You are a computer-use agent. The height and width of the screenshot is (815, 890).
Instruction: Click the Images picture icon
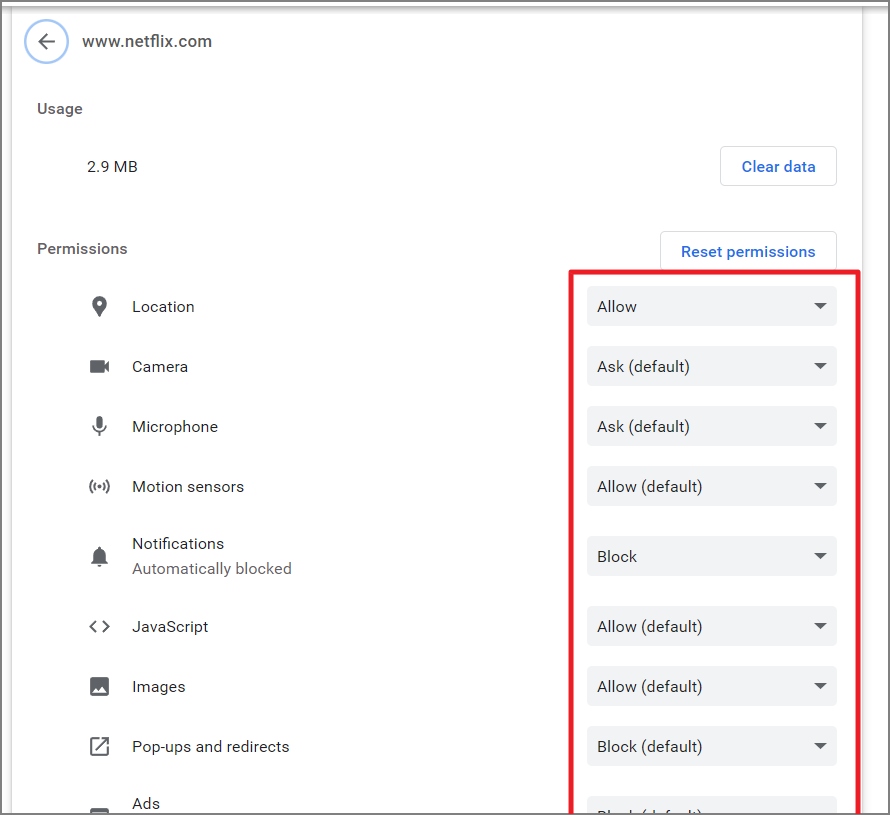coord(99,686)
